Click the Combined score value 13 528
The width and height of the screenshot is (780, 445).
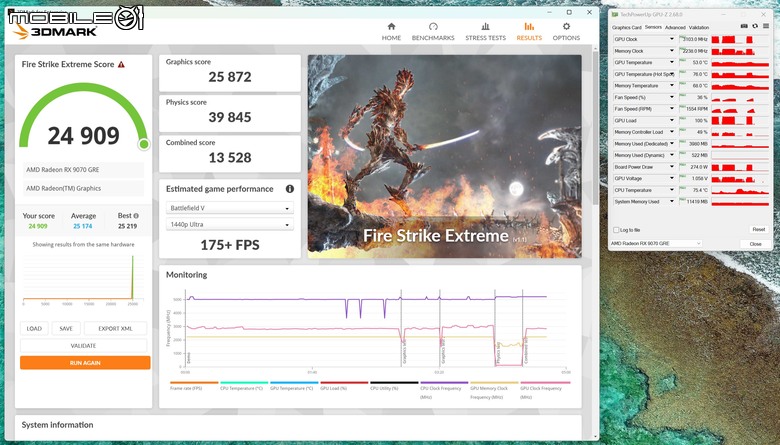pyautogui.click(x=230, y=158)
